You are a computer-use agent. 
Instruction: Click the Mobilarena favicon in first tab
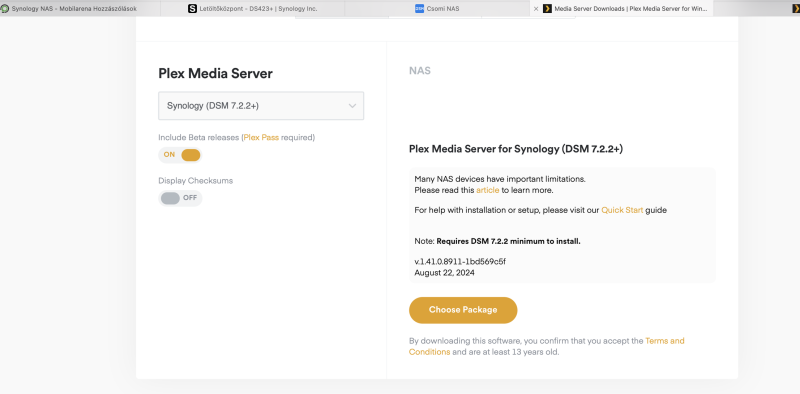pyautogui.click(x=5, y=9)
